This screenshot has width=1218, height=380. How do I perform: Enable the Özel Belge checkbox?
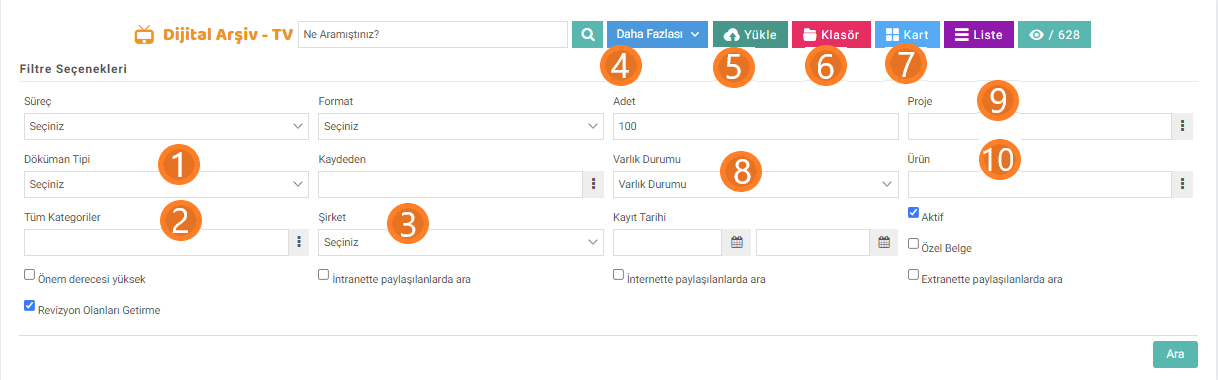[x=914, y=243]
